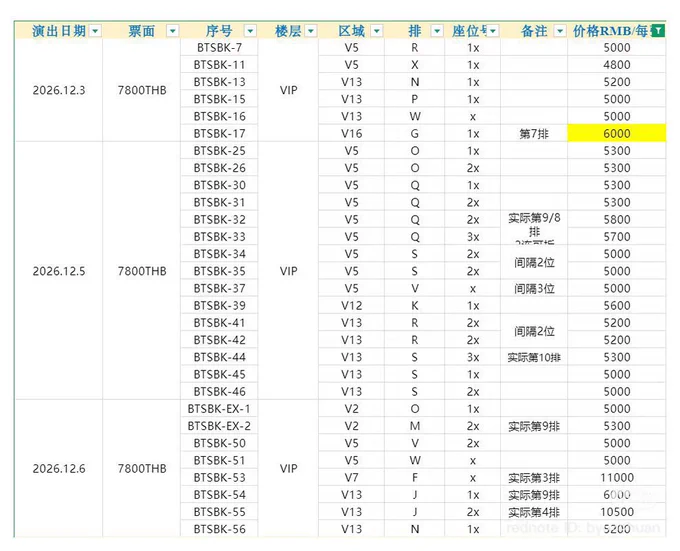680x551 pixels.
Task: Click the 第7排 remark cell
Action: click(x=534, y=134)
